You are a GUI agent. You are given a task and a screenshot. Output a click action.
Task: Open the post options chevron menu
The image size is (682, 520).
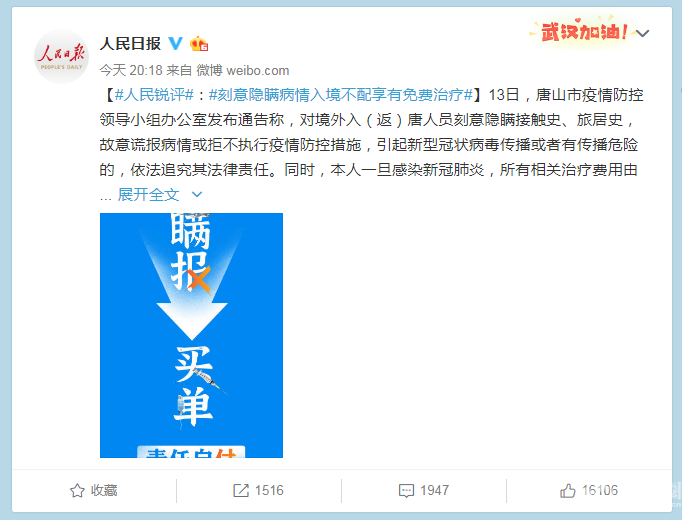[643, 33]
